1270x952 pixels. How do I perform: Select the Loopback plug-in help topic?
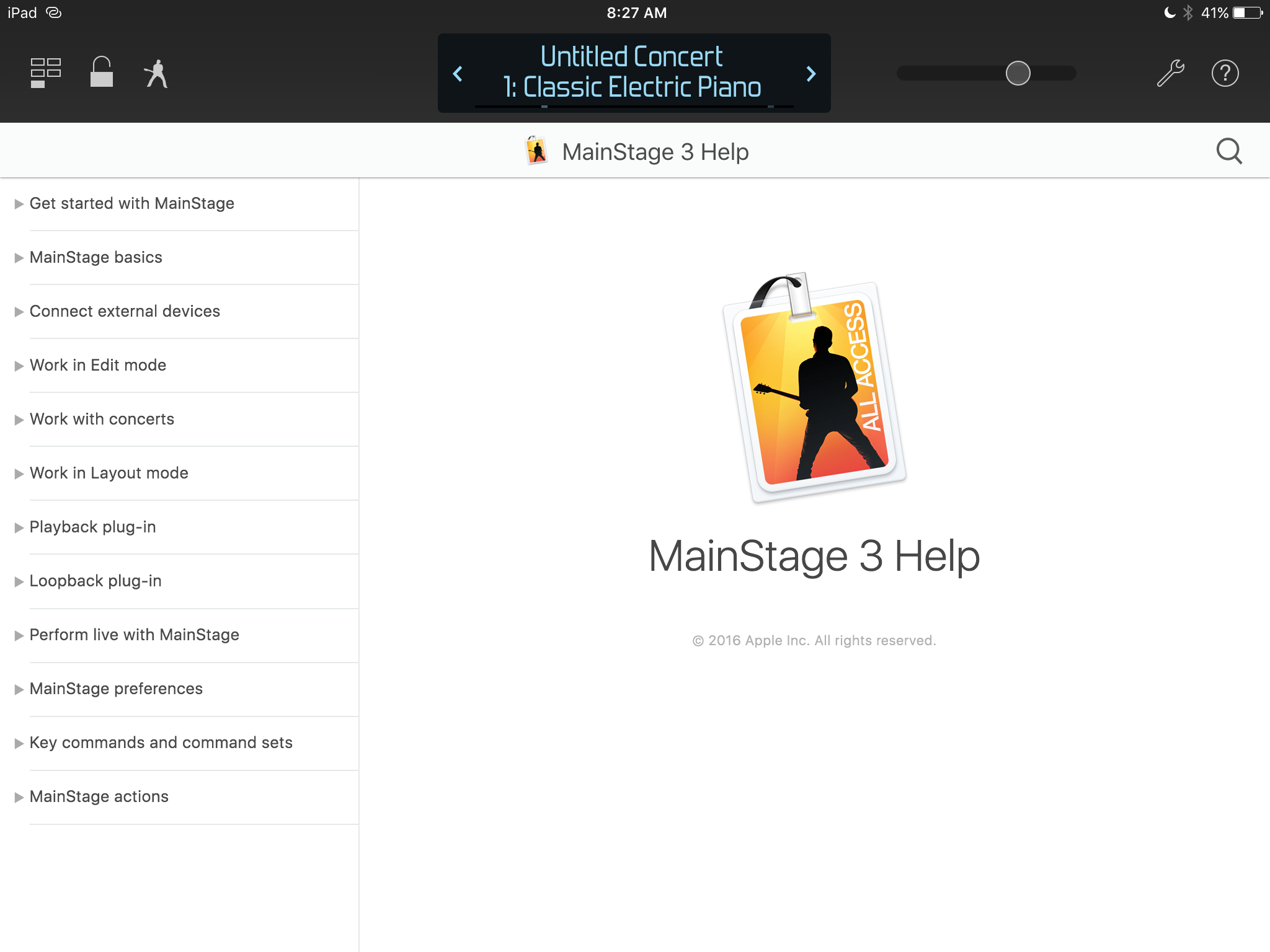95,581
